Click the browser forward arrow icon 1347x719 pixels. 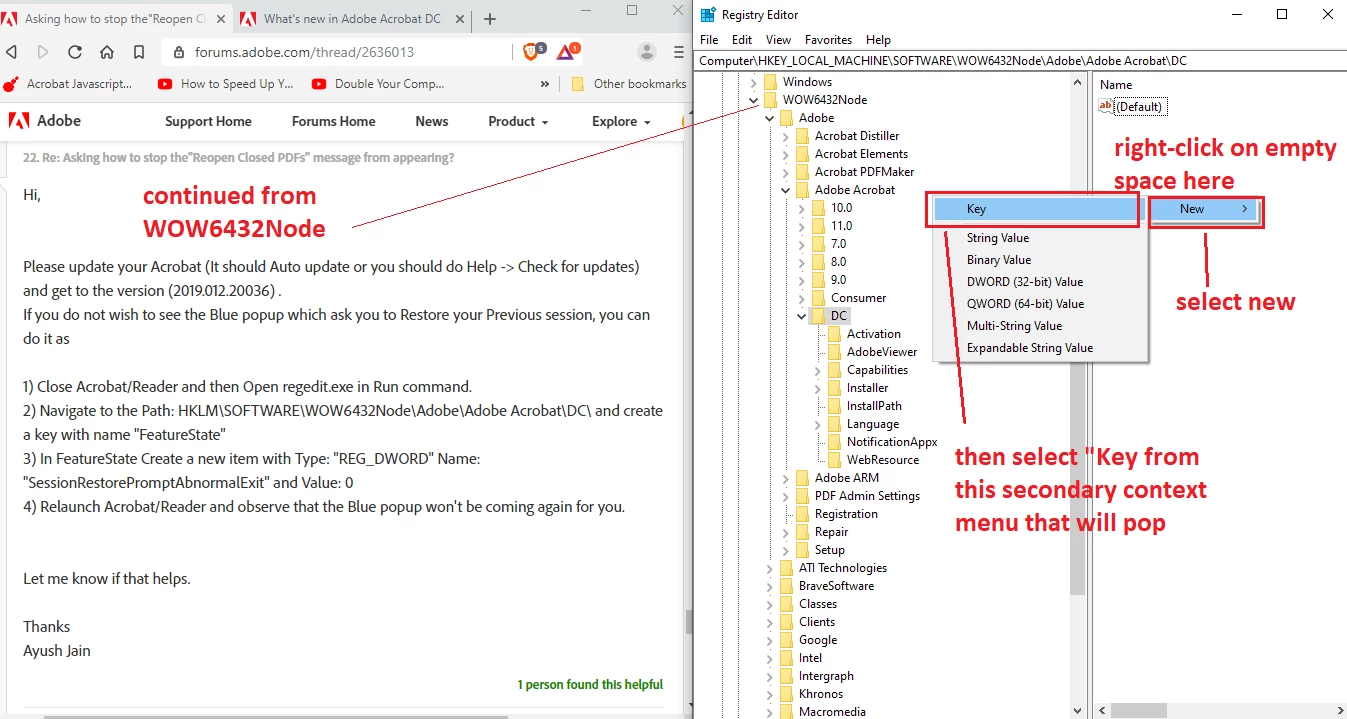point(43,52)
